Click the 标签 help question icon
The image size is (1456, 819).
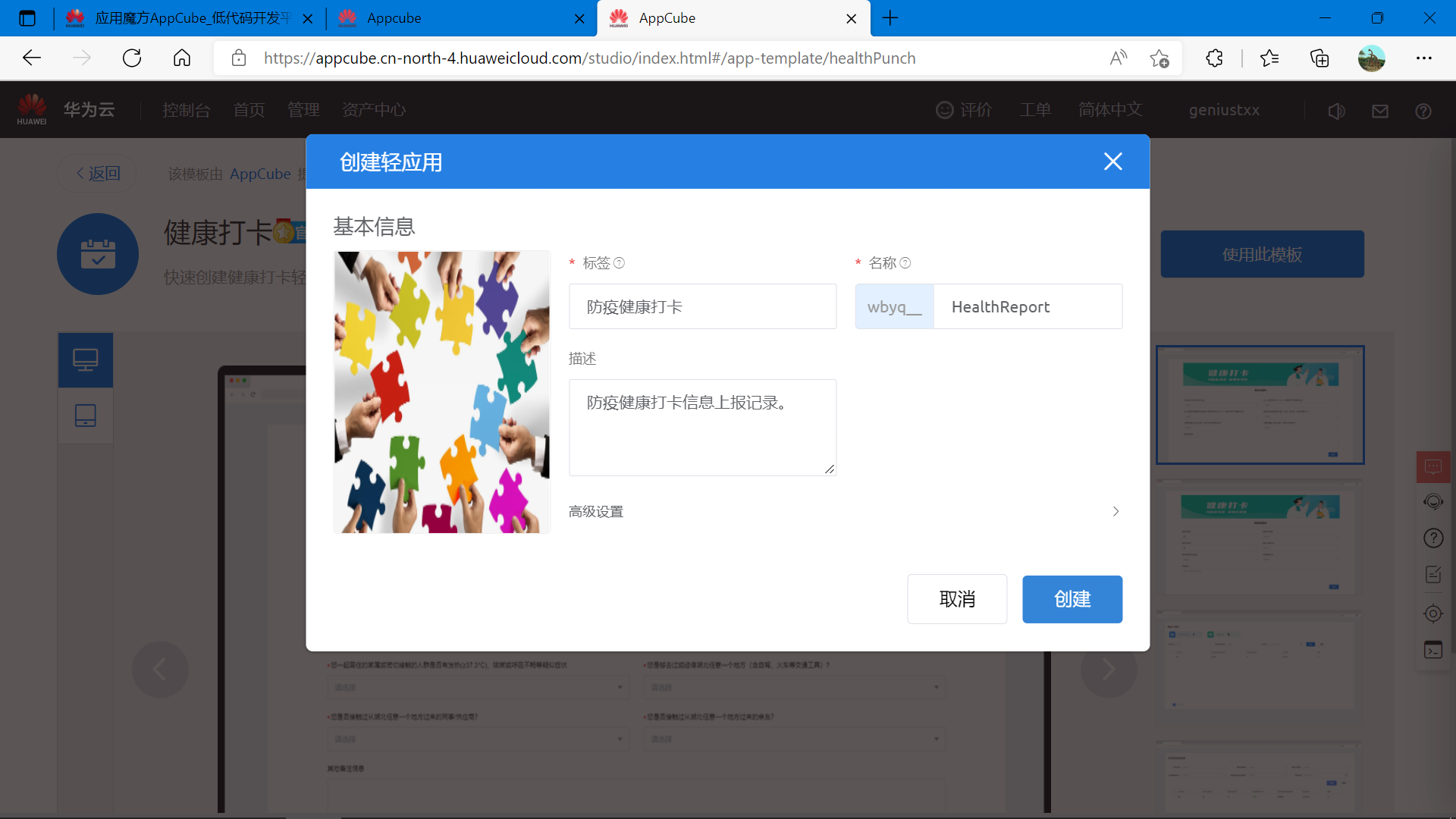[x=619, y=263]
